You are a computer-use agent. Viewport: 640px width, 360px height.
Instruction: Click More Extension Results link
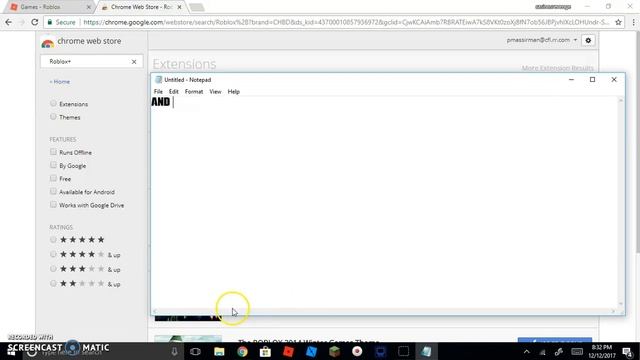pos(558,68)
